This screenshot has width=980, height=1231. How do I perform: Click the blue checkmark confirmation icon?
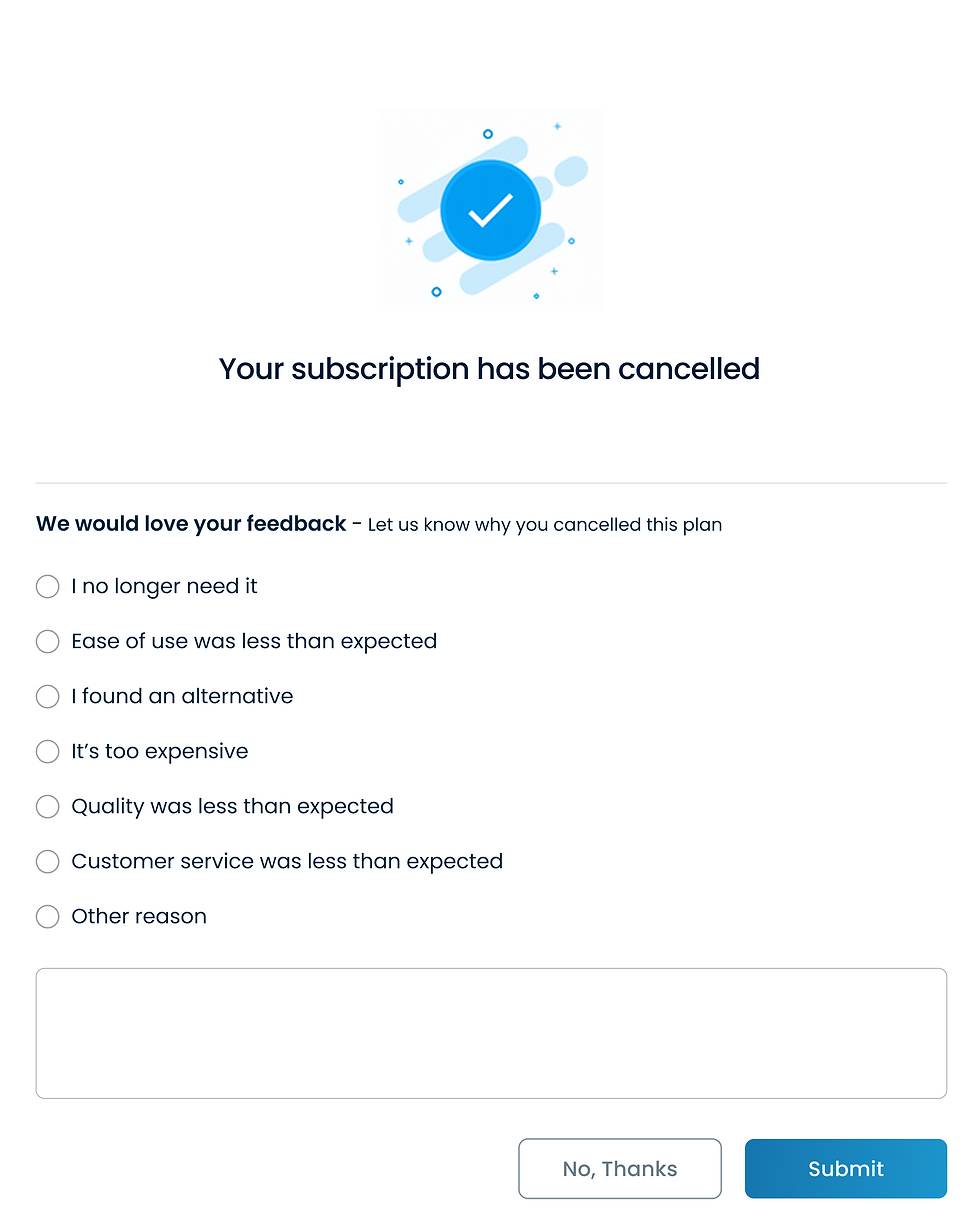pos(490,211)
